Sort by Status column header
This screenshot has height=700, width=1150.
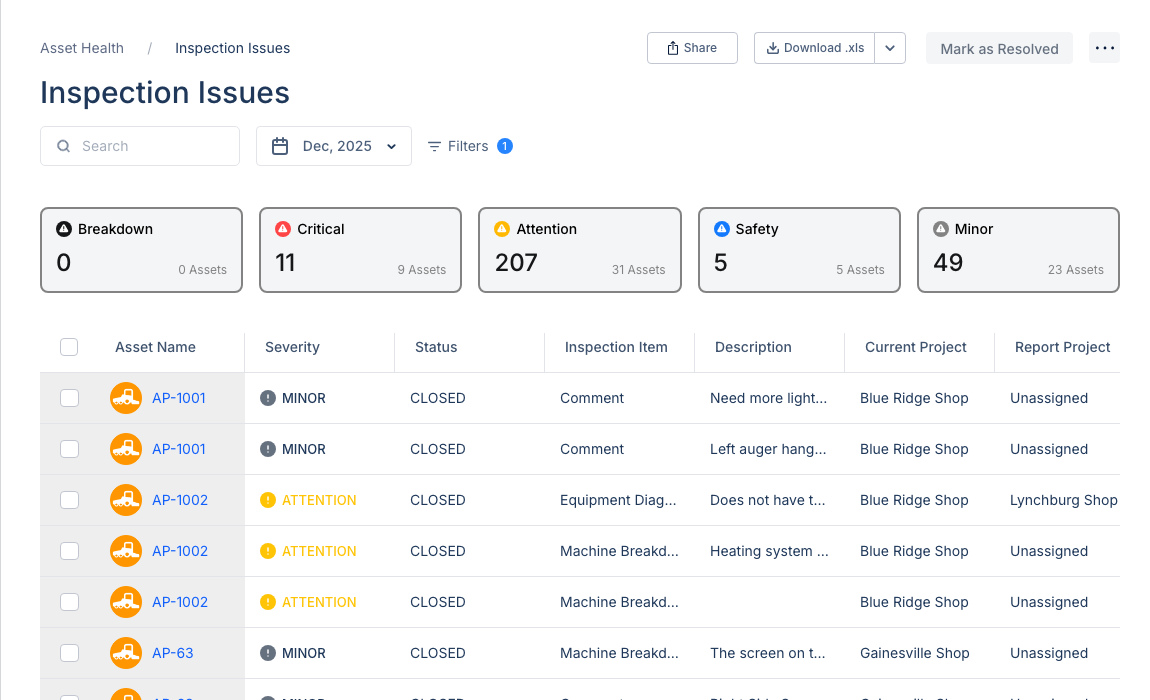(436, 347)
